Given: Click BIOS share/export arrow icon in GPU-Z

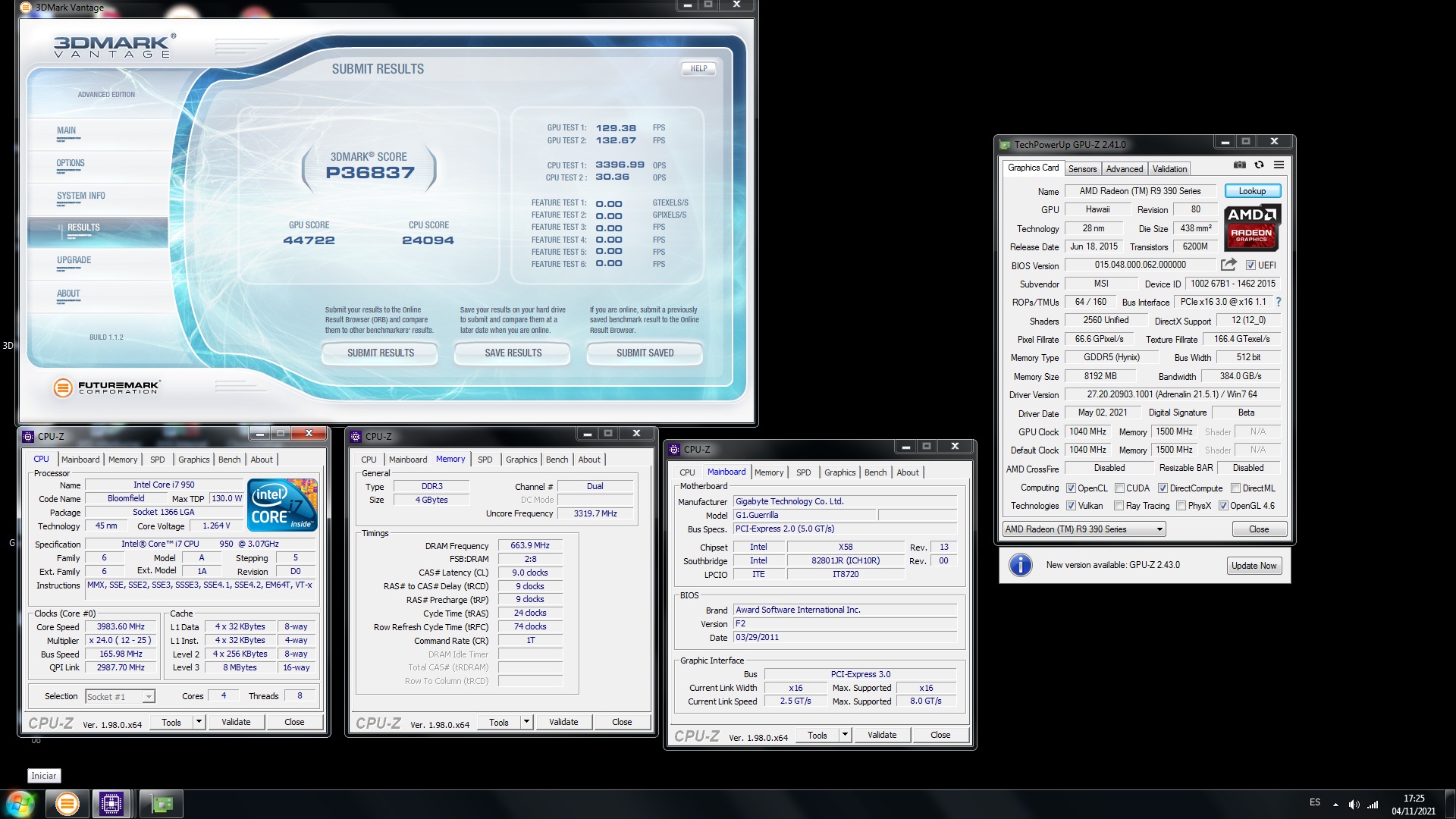Looking at the screenshot, I should pos(1228,265).
